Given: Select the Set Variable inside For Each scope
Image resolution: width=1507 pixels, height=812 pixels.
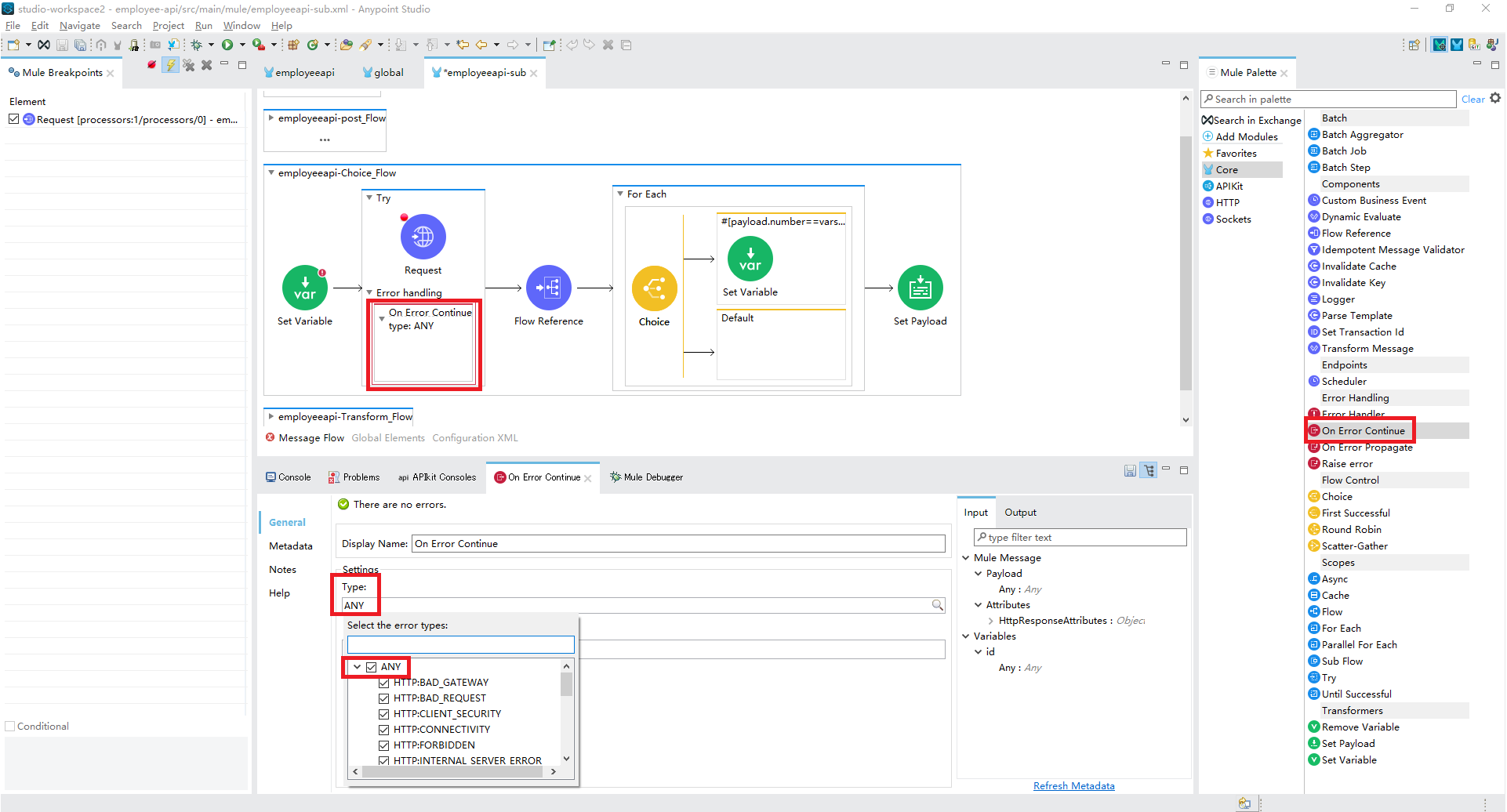Looking at the screenshot, I should 750,259.
